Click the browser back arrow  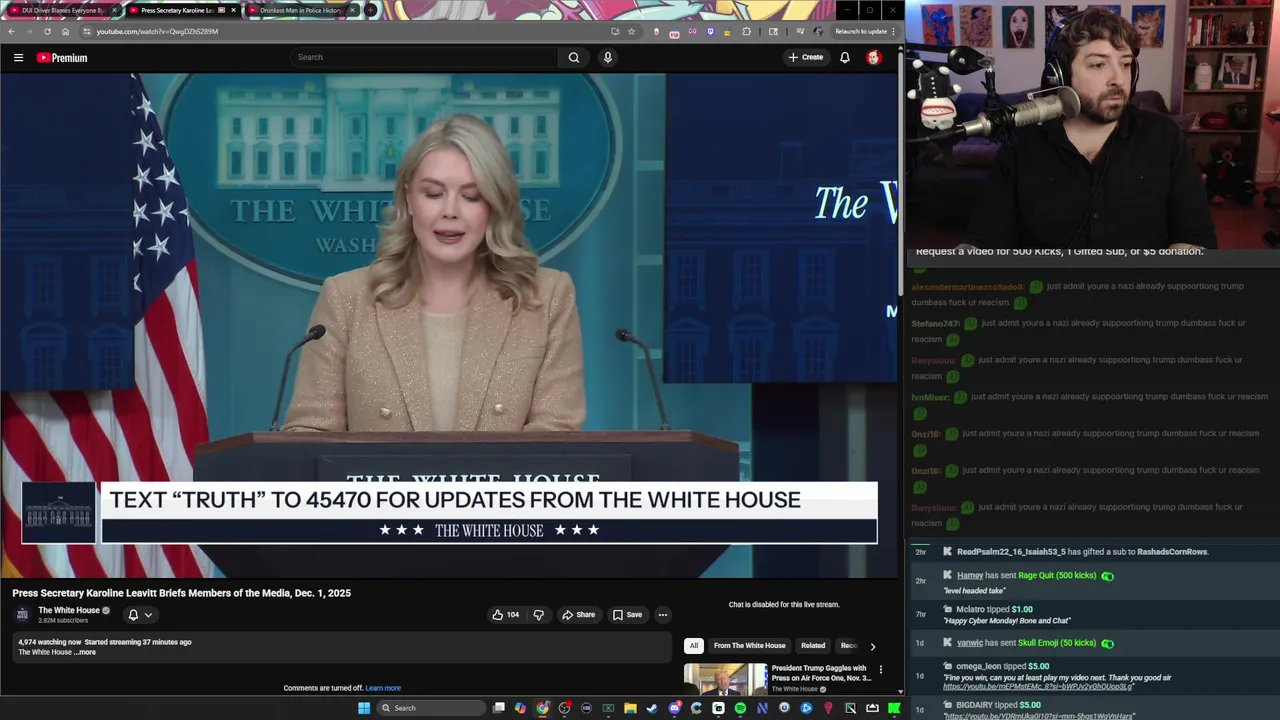click(11, 31)
